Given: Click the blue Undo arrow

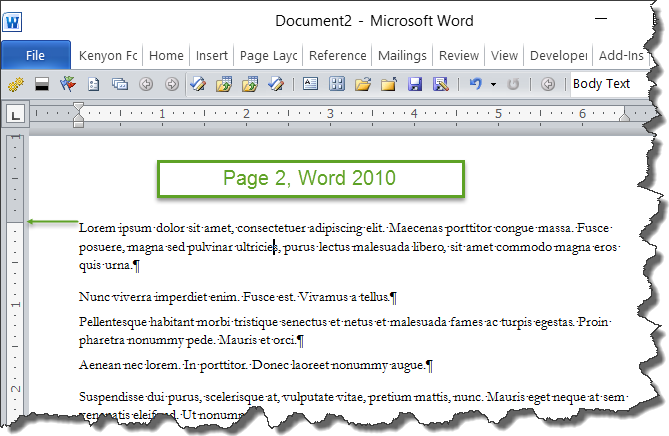Looking at the screenshot, I should 476,84.
